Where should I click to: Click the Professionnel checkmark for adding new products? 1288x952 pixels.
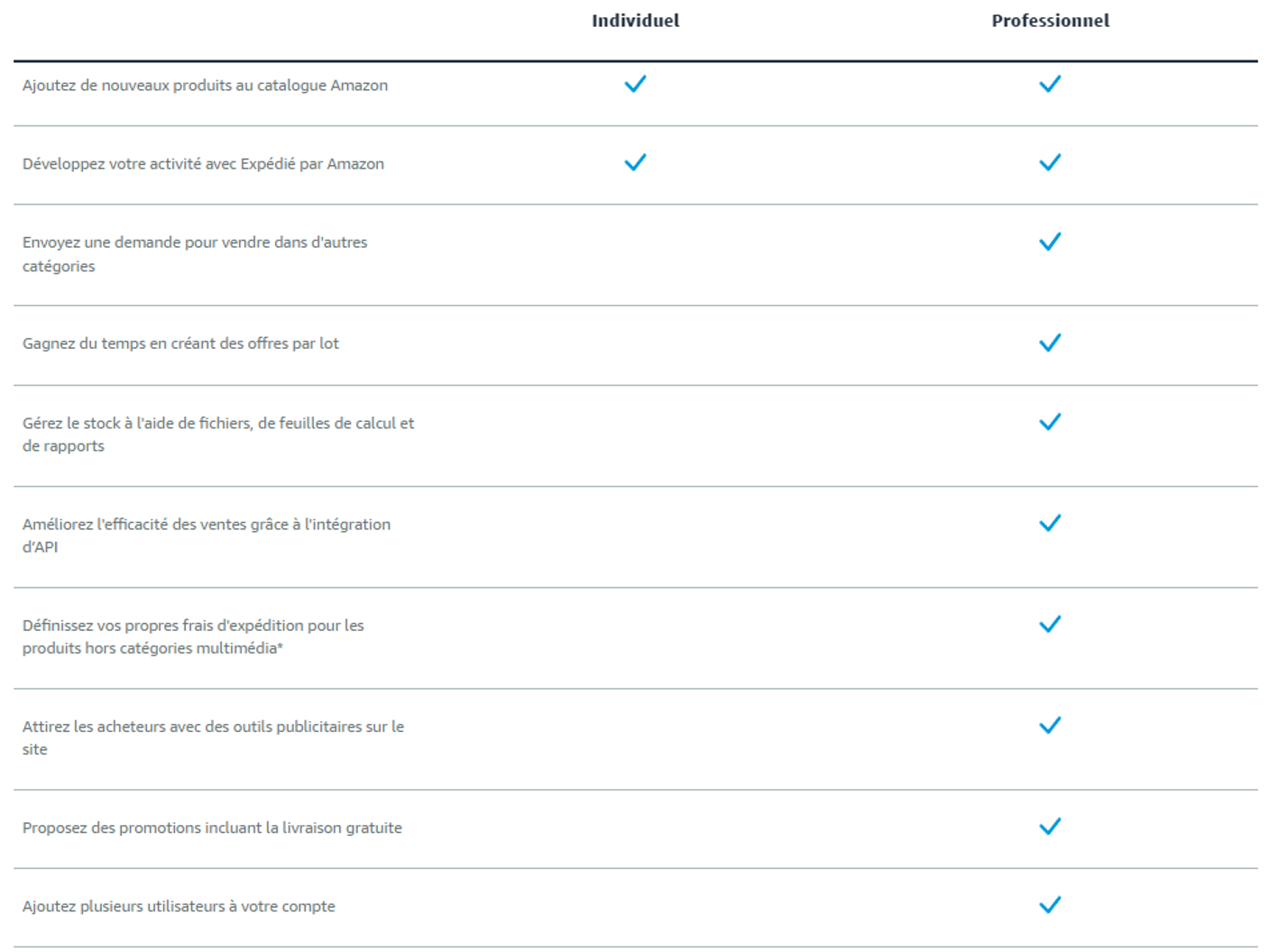(x=1050, y=84)
